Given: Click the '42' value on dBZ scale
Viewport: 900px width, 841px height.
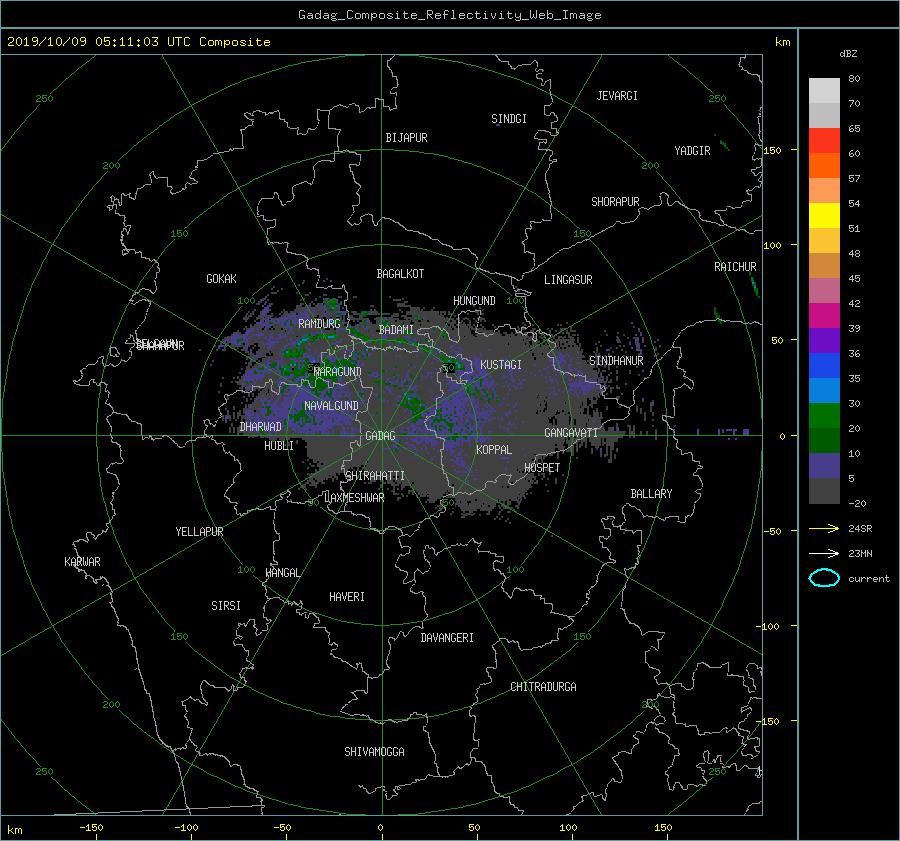Looking at the screenshot, I should (x=854, y=304).
